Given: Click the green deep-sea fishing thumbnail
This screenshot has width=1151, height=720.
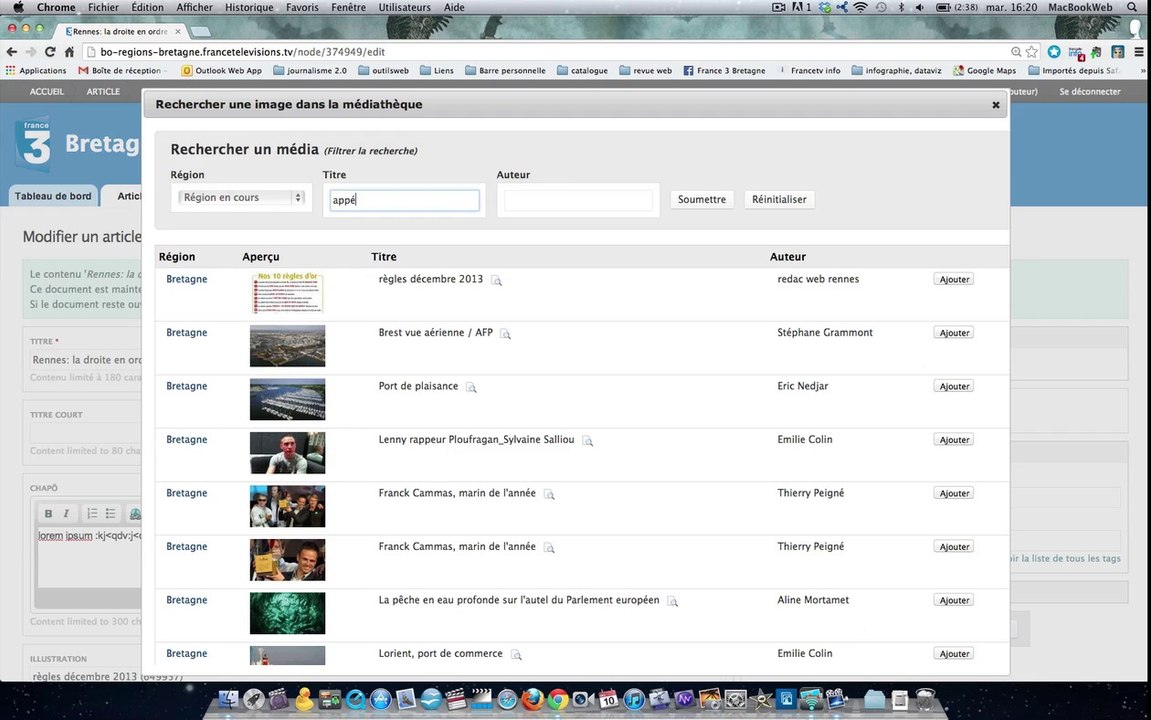Looking at the screenshot, I should point(287,614).
